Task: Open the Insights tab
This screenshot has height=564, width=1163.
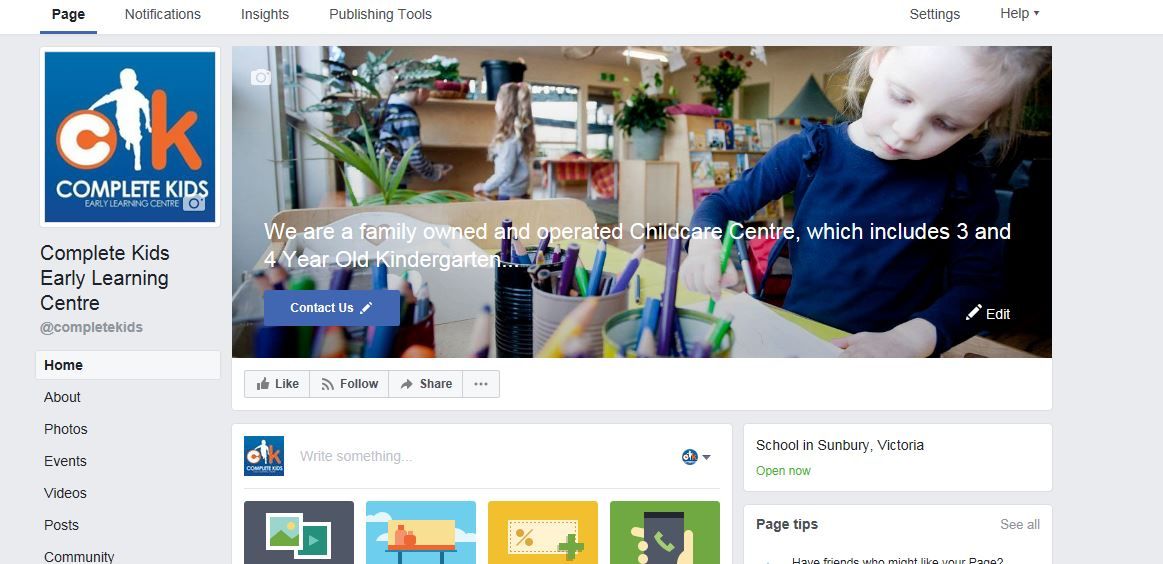Action: (265, 14)
